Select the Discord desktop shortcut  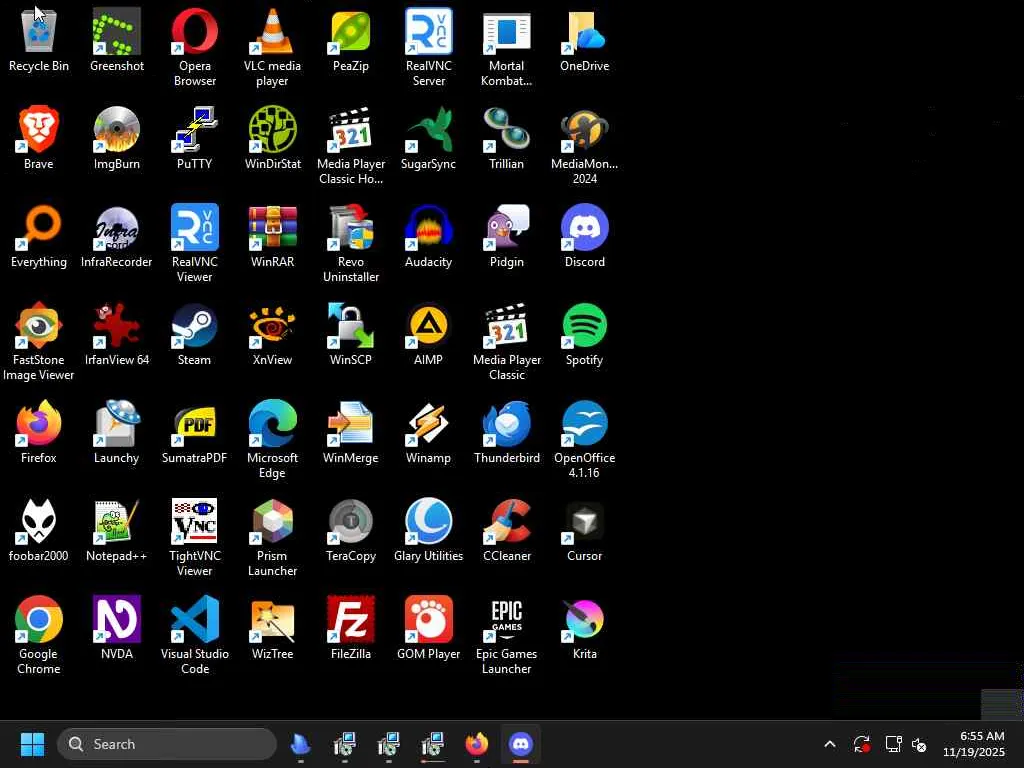tap(584, 227)
